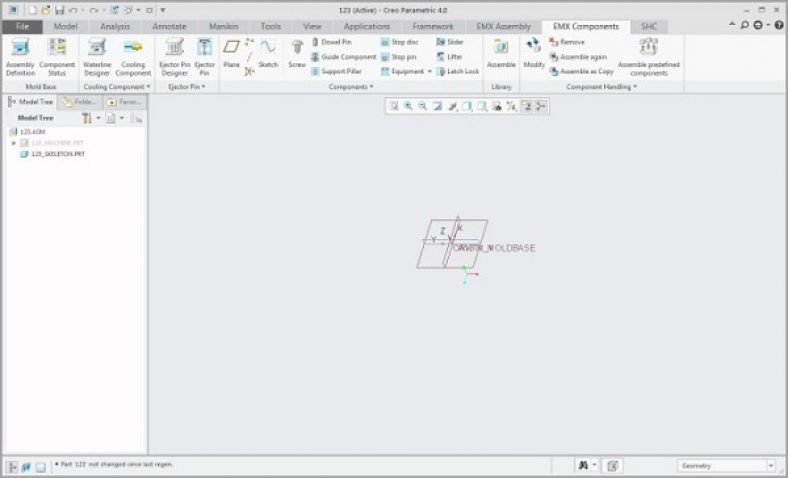
Task: Expand the greyed-out 123 part node
Action: 14,143
